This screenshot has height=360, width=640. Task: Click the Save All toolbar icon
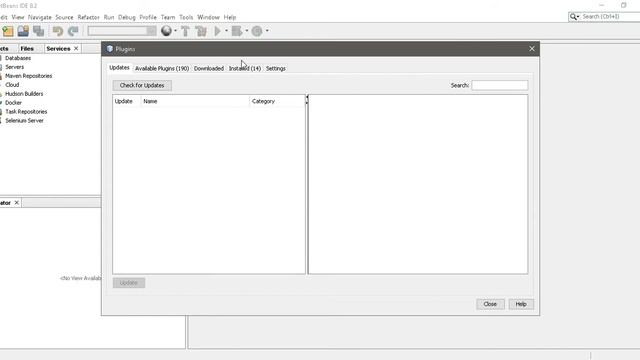pyautogui.click(x=39, y=31)
